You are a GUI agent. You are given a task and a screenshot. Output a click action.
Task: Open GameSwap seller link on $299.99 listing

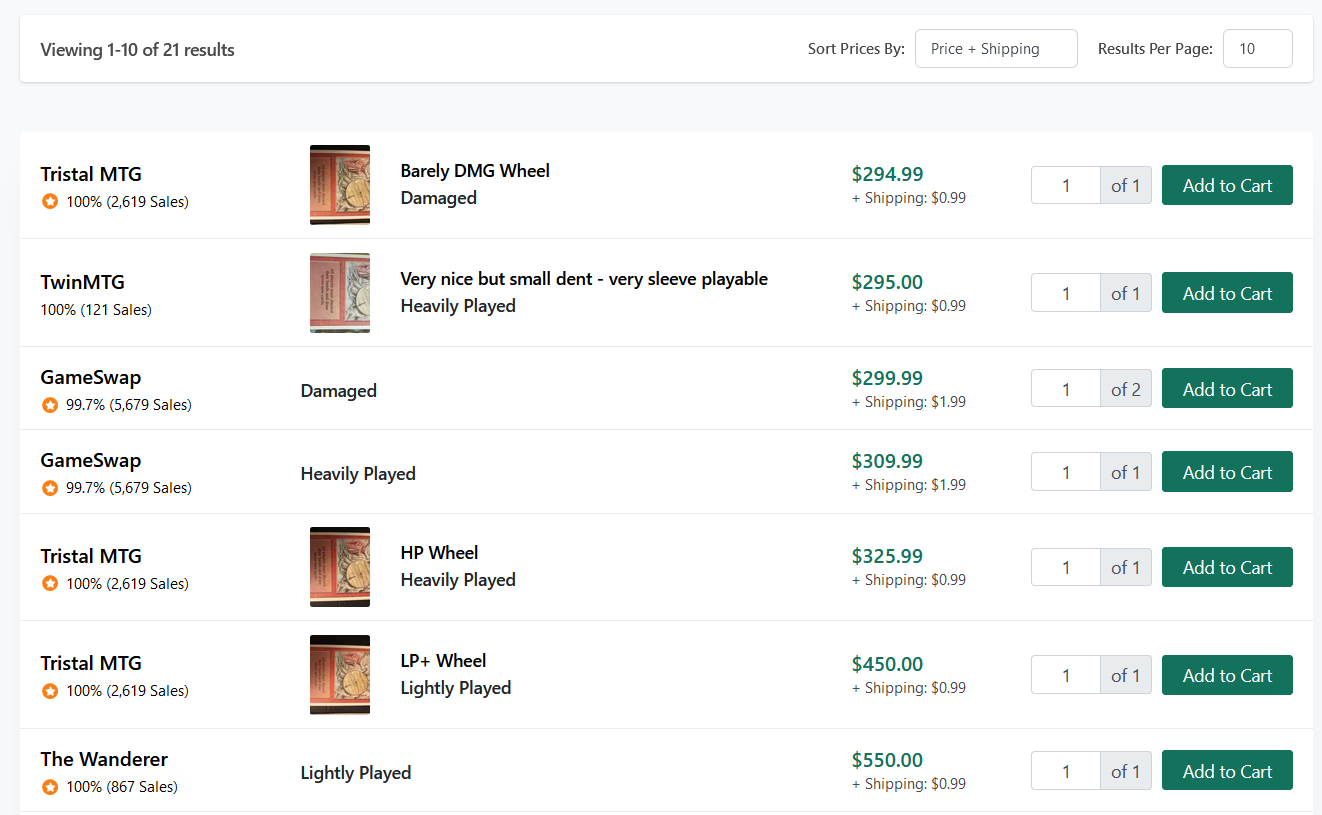pos(90,378)
